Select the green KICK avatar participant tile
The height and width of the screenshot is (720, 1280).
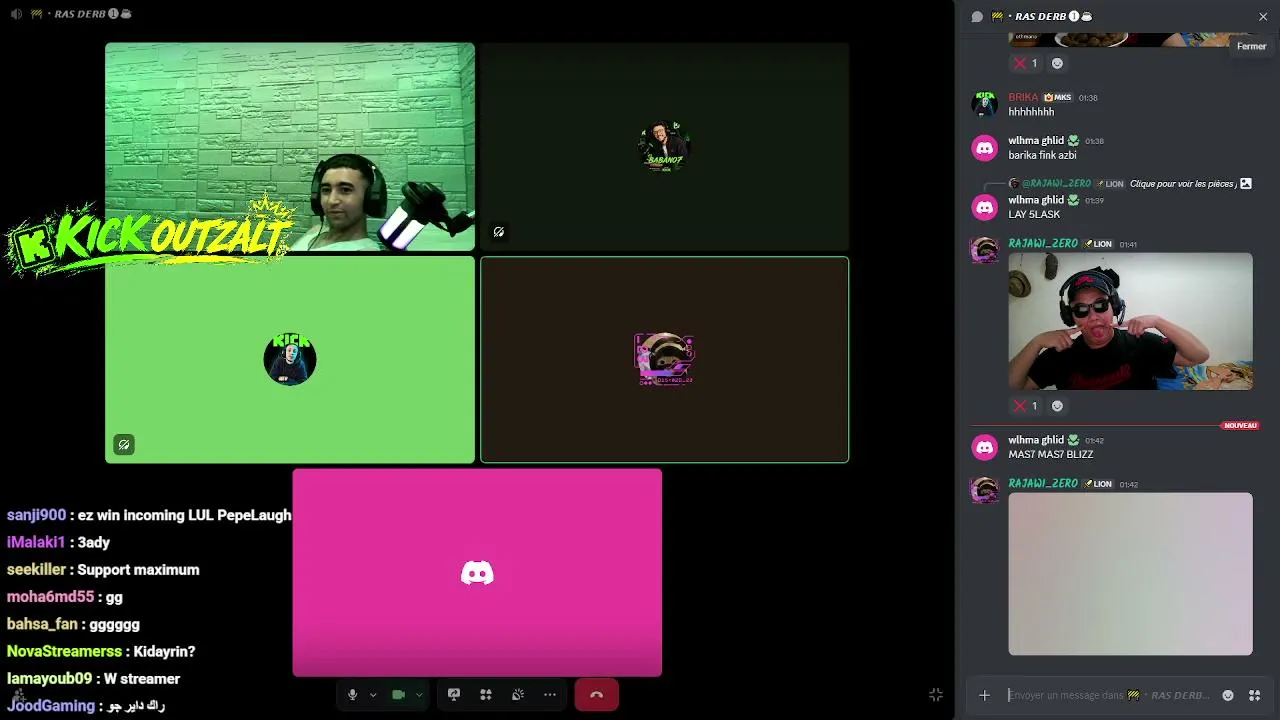pyautogui.click(x=290, y=360)
